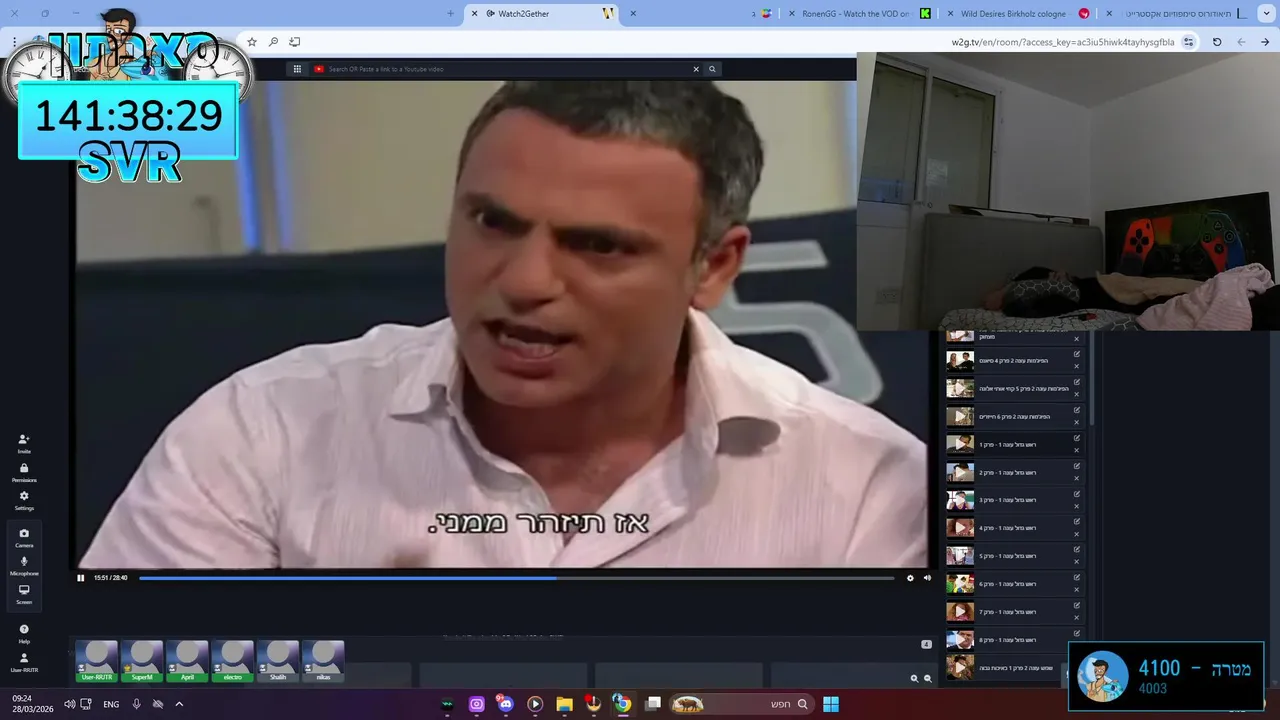Image resolution: width=1280 pixels, height=720 pixels.
Task: Open the Chrome three-dot menu
Action: click(x=14, y=42)
